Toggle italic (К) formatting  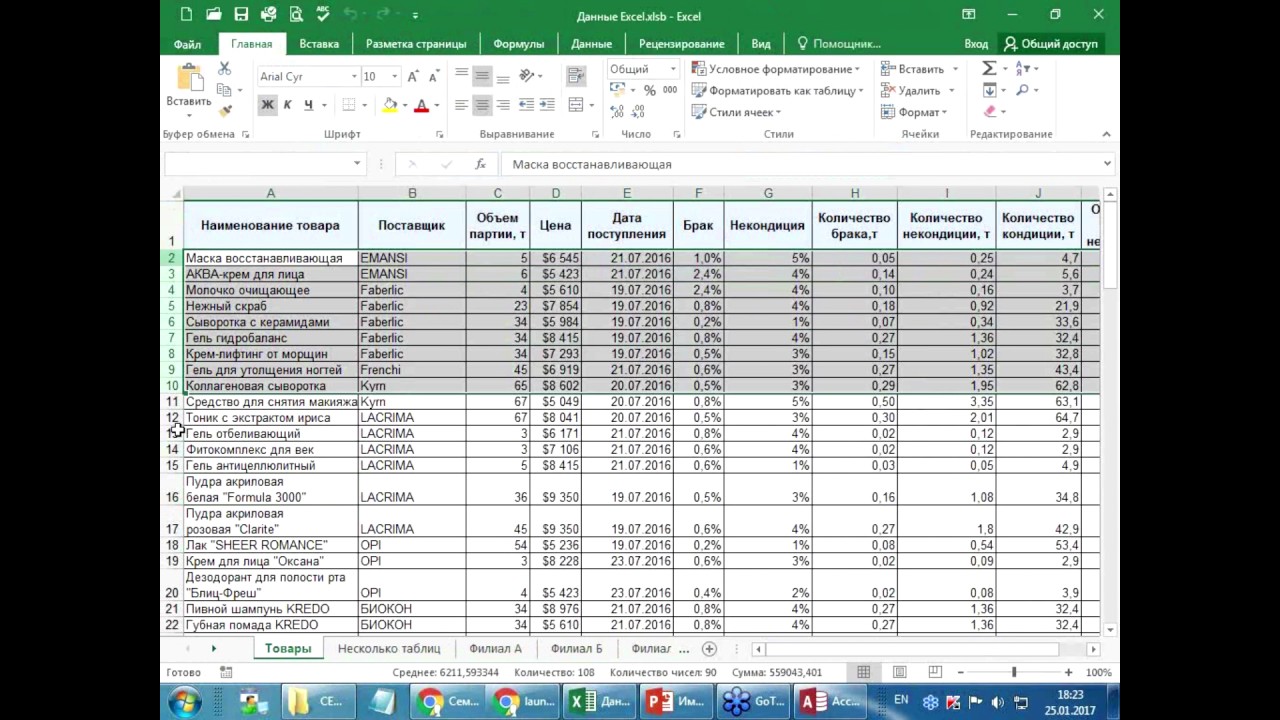pyautogui.click(x=288, y=105)
